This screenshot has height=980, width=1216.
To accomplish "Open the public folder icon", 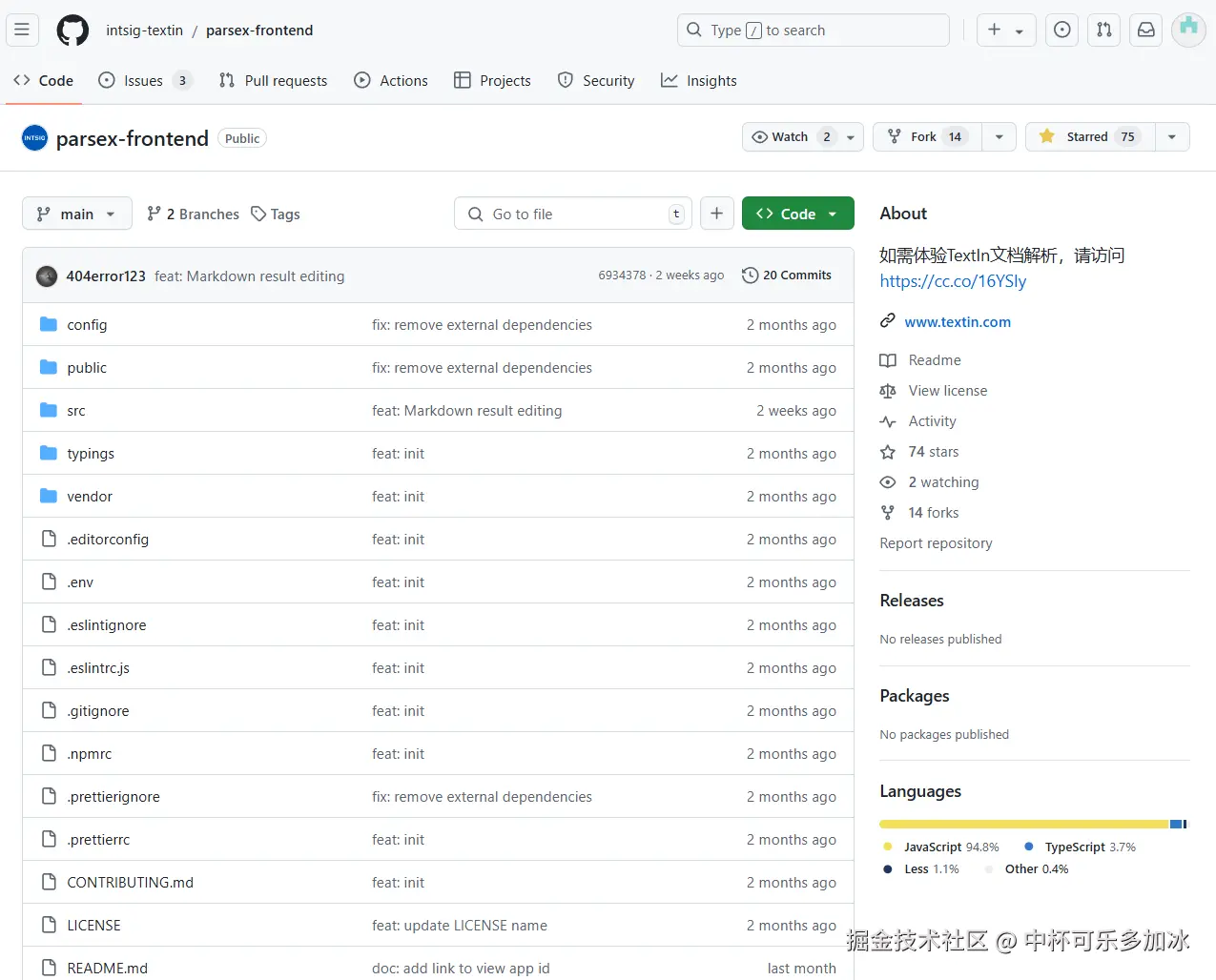I will [x=49, y=367].
